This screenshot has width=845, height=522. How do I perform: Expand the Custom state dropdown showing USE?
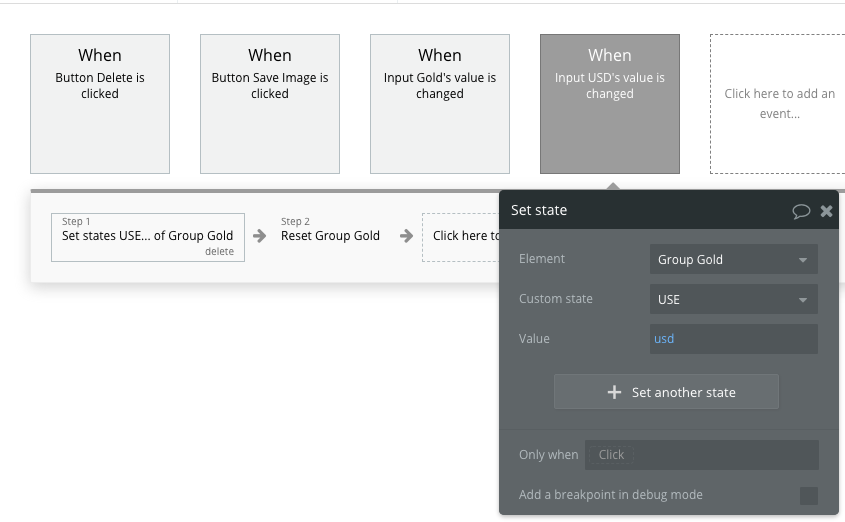733,299
